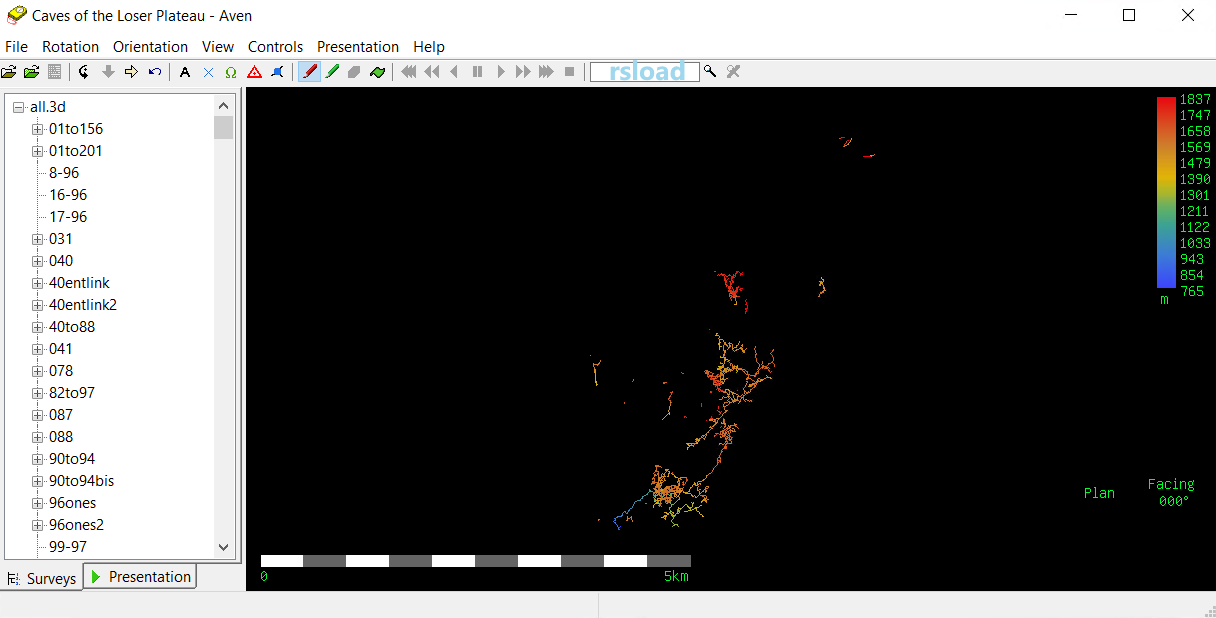Expand the 40entlink survey node
This screenshot has height=618, width=1216.
pyautogui.click(x=38, y=283)
